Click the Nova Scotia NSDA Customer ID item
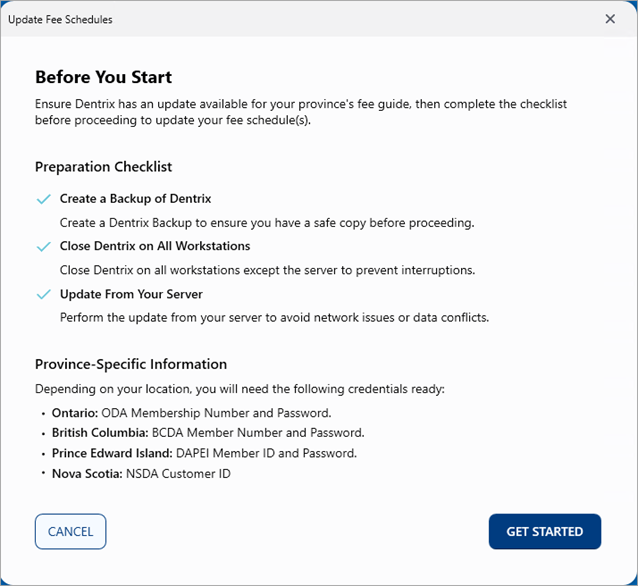 pyautogui.click(x=141, y=473)
